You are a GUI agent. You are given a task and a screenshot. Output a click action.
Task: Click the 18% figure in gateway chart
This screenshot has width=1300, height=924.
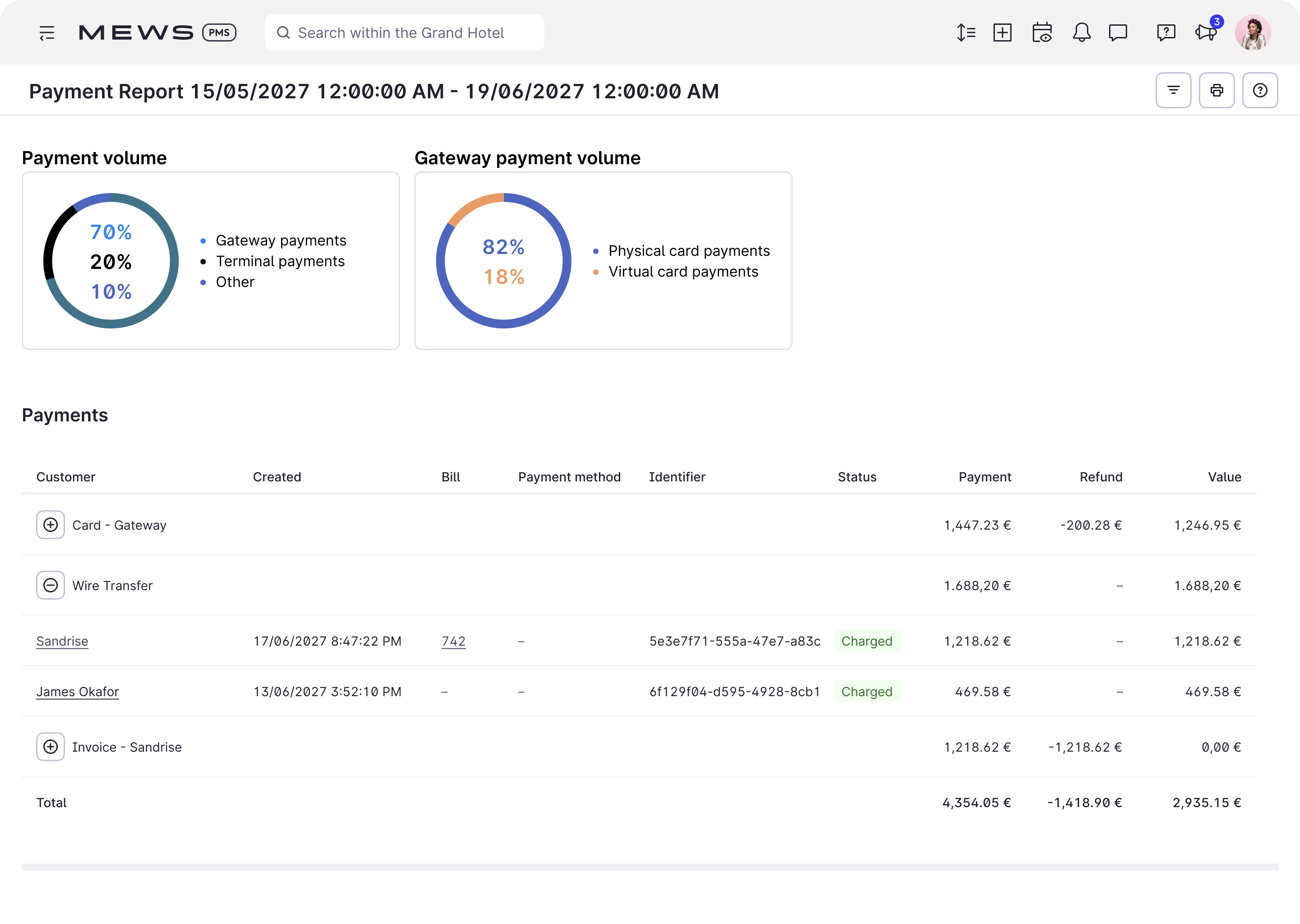coord(504,277)
